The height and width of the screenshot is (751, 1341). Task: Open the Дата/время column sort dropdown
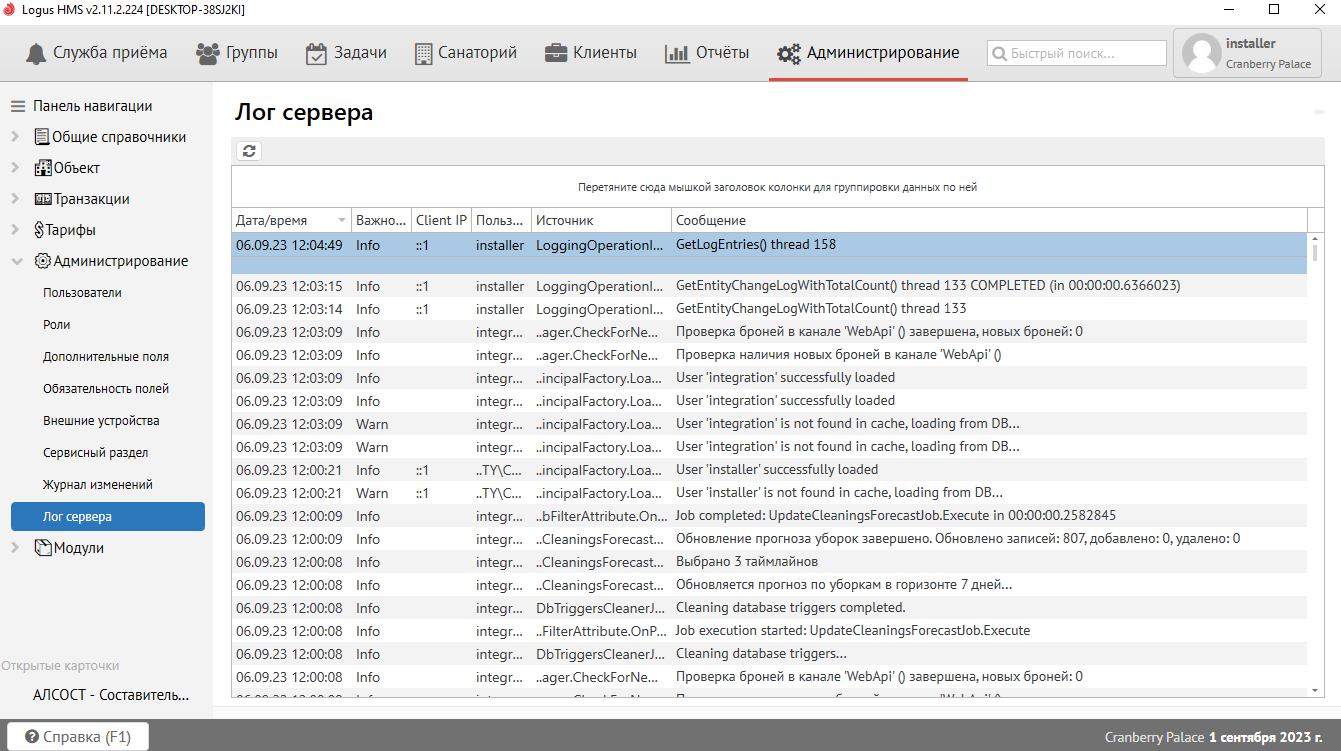(x=342, y=220)
